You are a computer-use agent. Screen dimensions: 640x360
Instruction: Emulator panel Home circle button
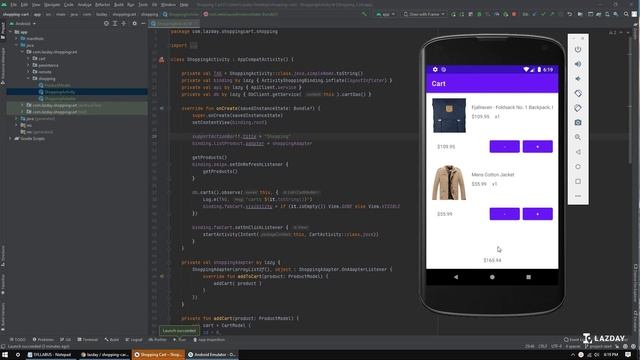tap(578, 167)
